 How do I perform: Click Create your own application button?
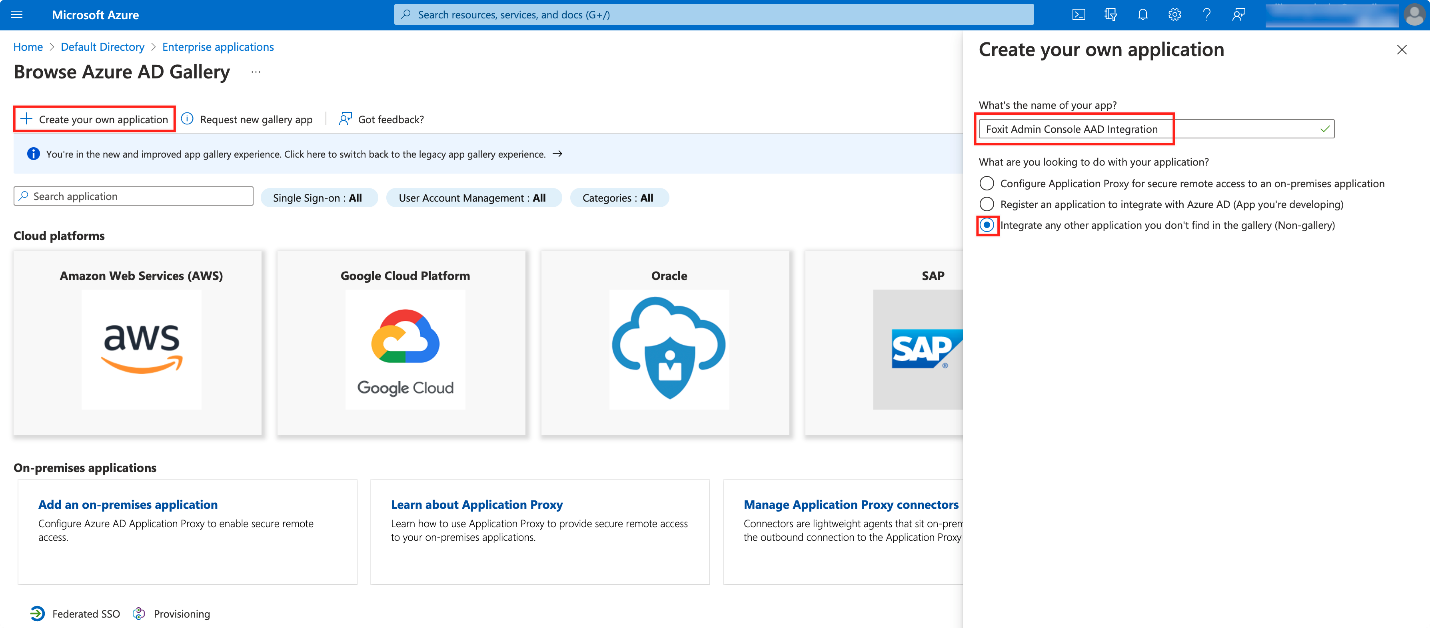click(x=93, y=118)
